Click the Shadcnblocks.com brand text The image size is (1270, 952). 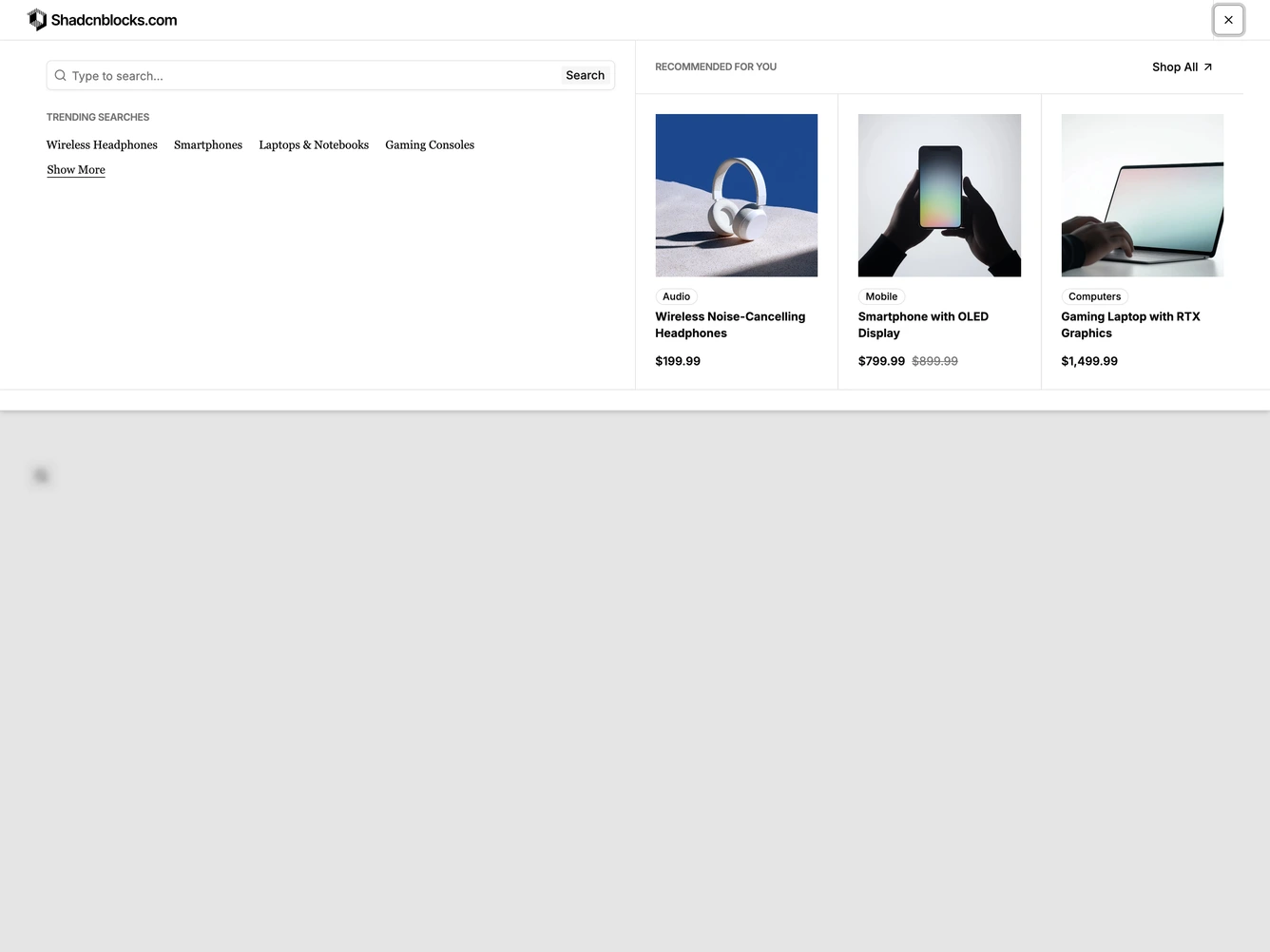(114, 20)
